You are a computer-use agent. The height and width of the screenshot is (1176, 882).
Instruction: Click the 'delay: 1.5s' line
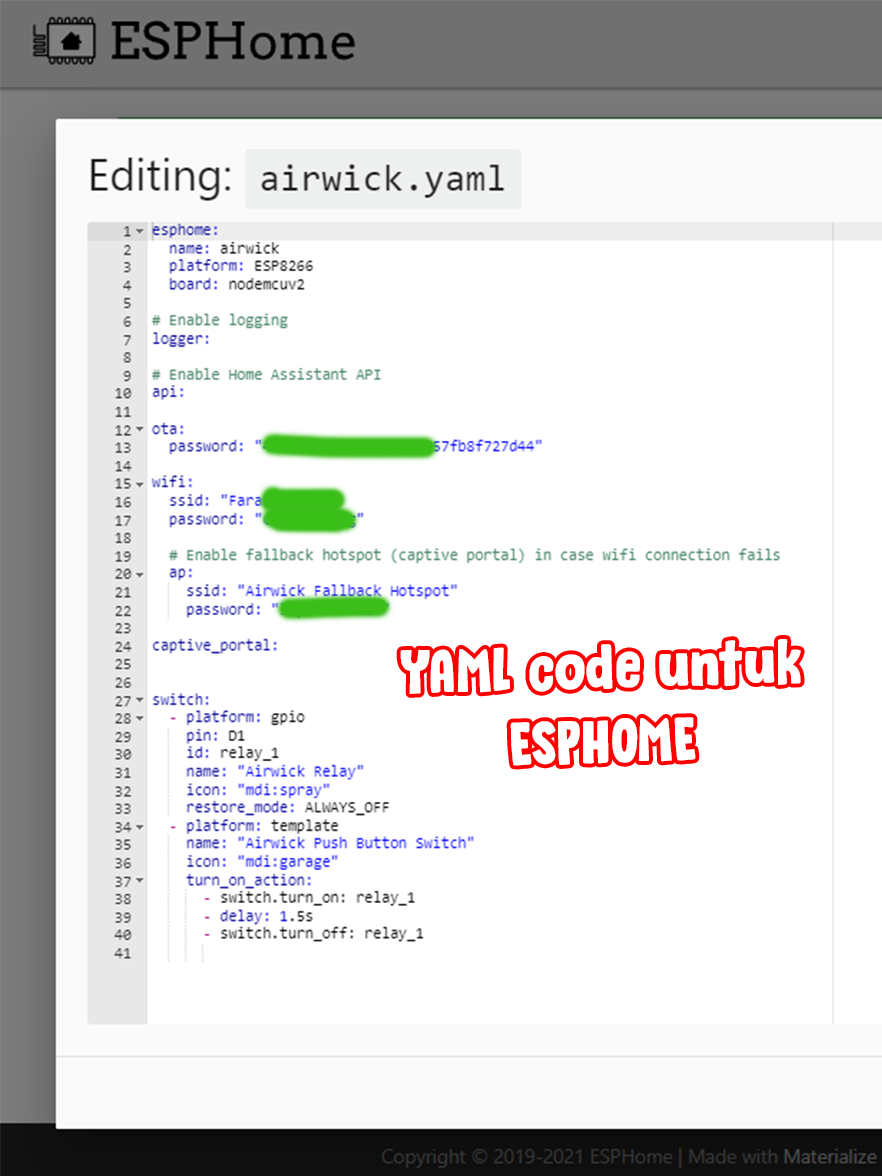tap(266, 916)
